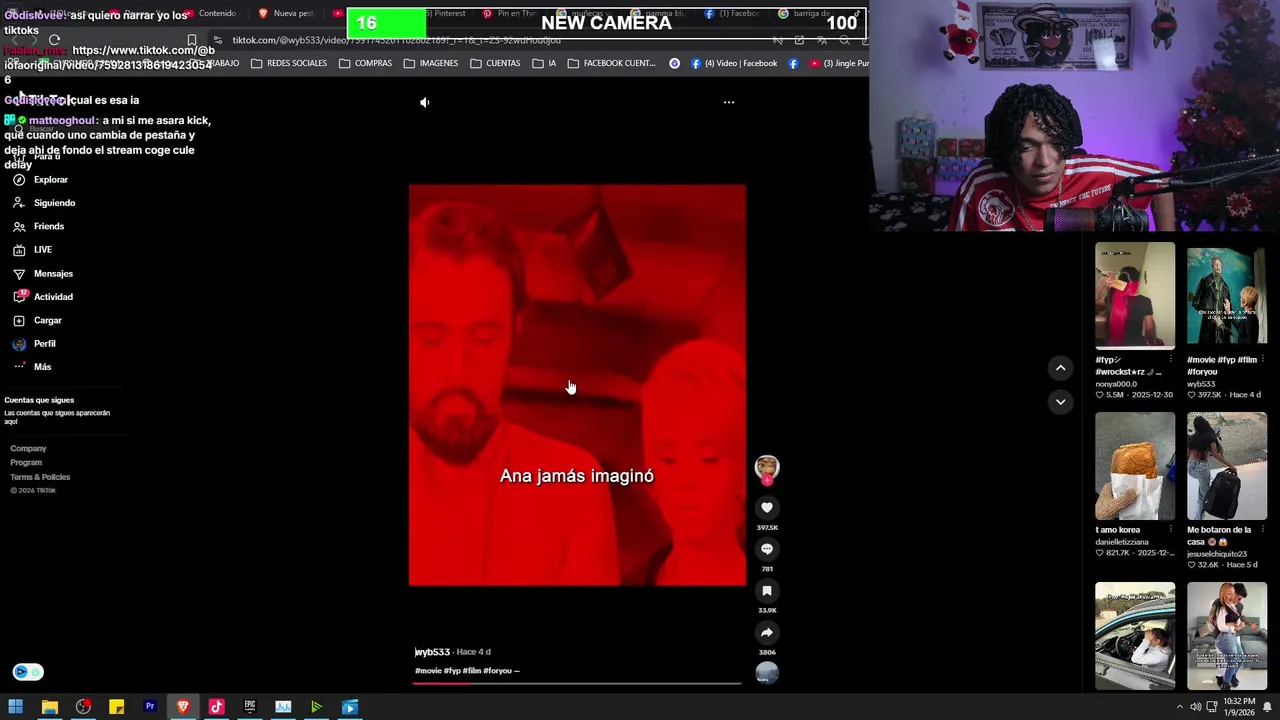Click the Terms & Policies footer link
Image resolution: width=1280 pixels, height=720 pixels.
[40, 477]
